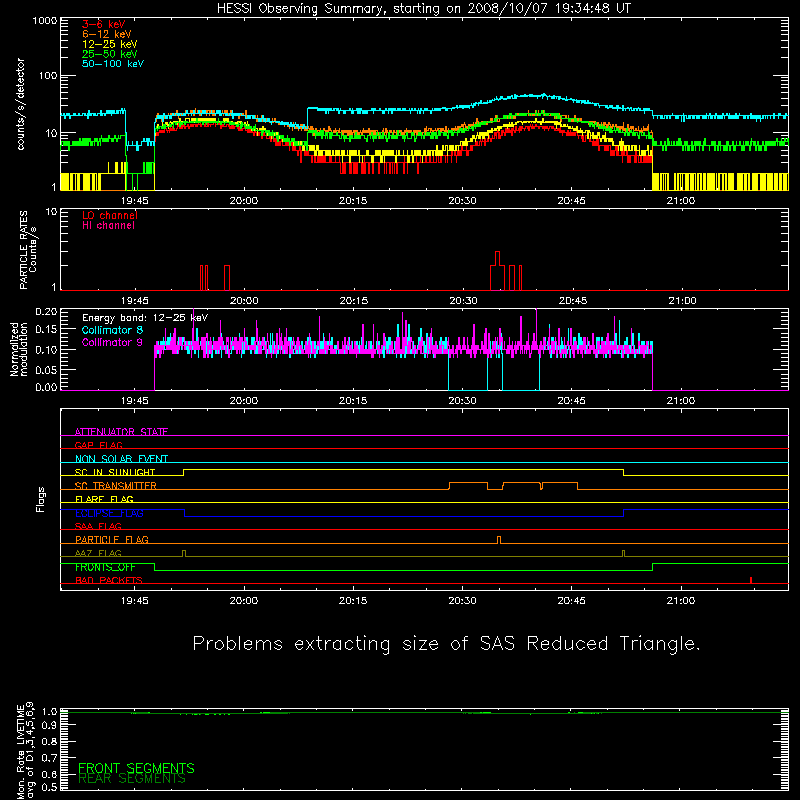Click the 0.05 tick on the modulation axis

point(46,369)
